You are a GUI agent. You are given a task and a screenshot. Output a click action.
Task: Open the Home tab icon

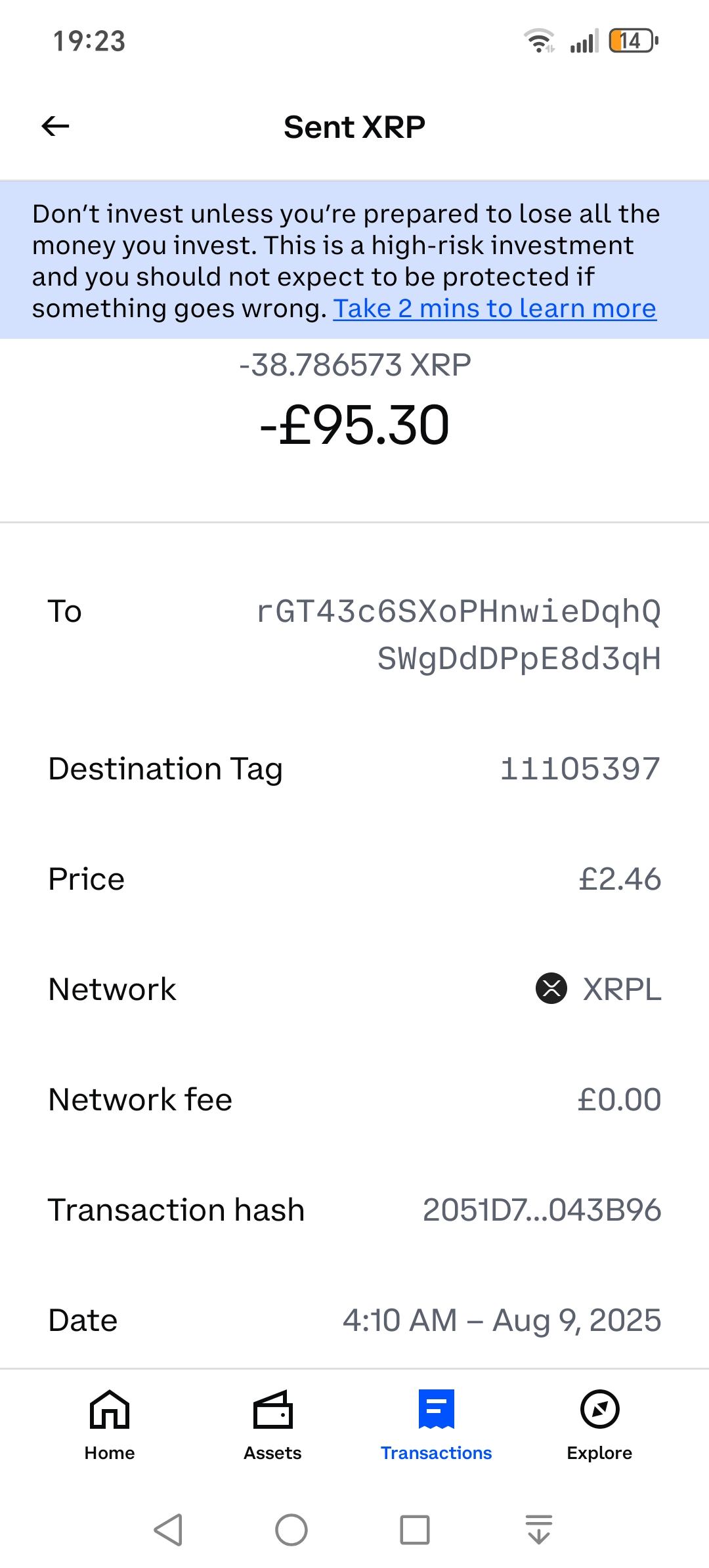[110, 1409]
